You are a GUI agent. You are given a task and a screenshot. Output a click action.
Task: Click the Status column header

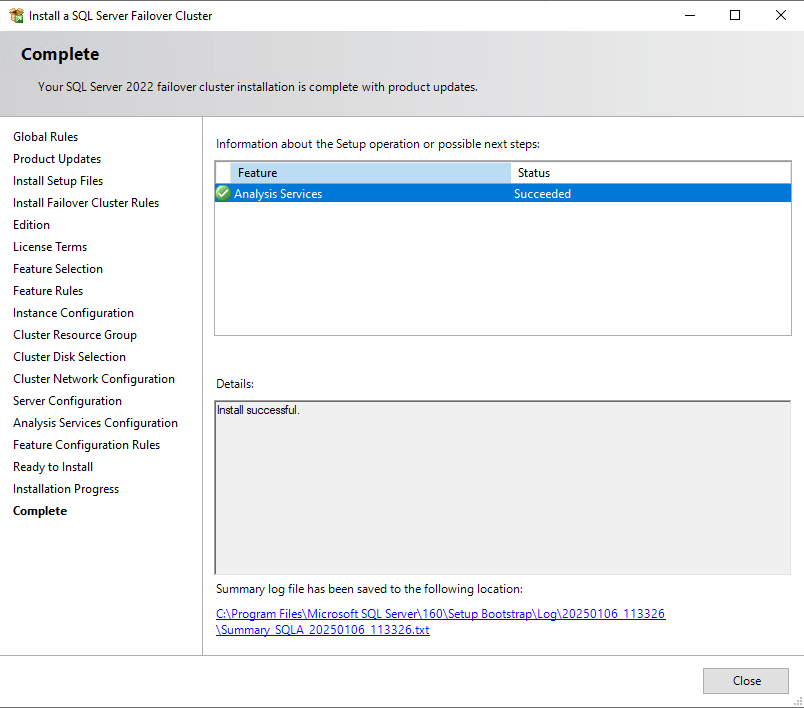coord(650,173)
